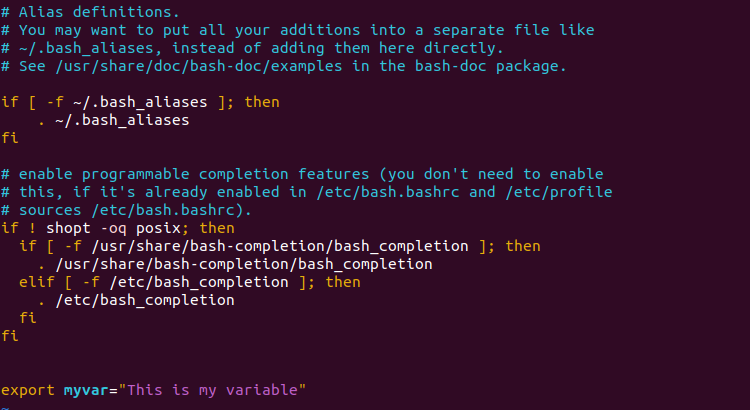Click the '. ~/.bash_aliases' source line

(x=113, y=120)
